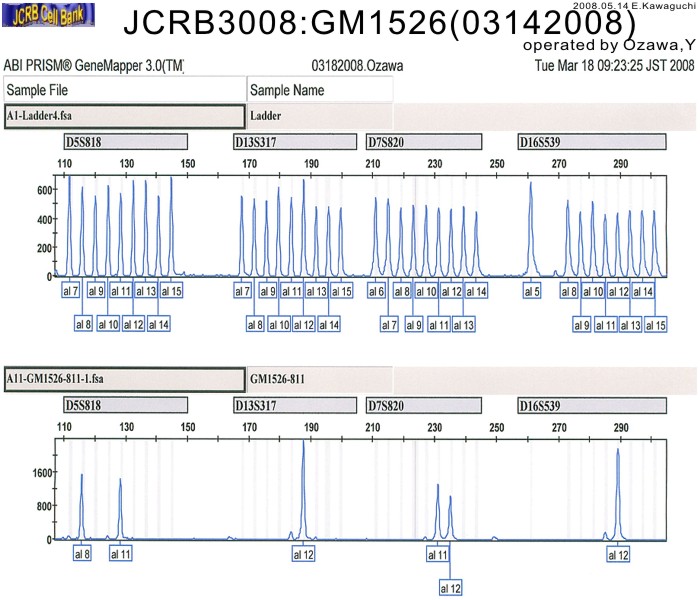Click the al 6 allele label in ladder

tap(376, 291)
